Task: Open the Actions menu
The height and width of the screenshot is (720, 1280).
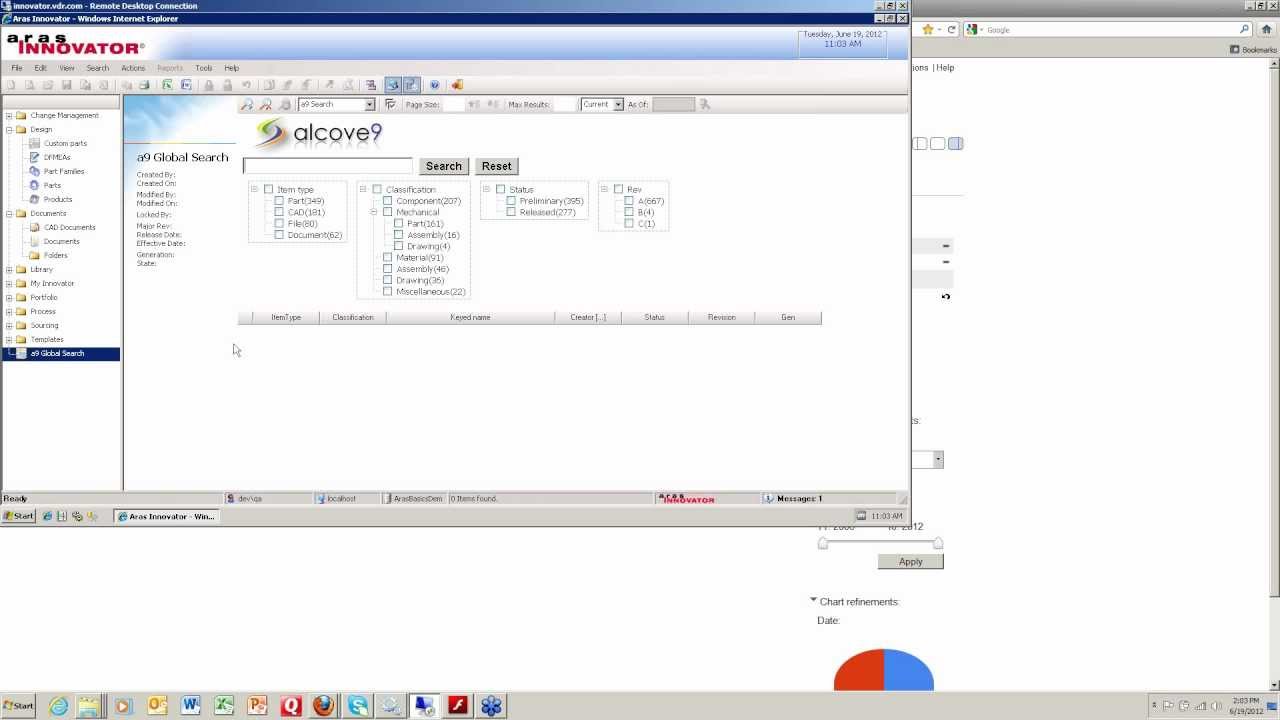Action: (133, 68)
